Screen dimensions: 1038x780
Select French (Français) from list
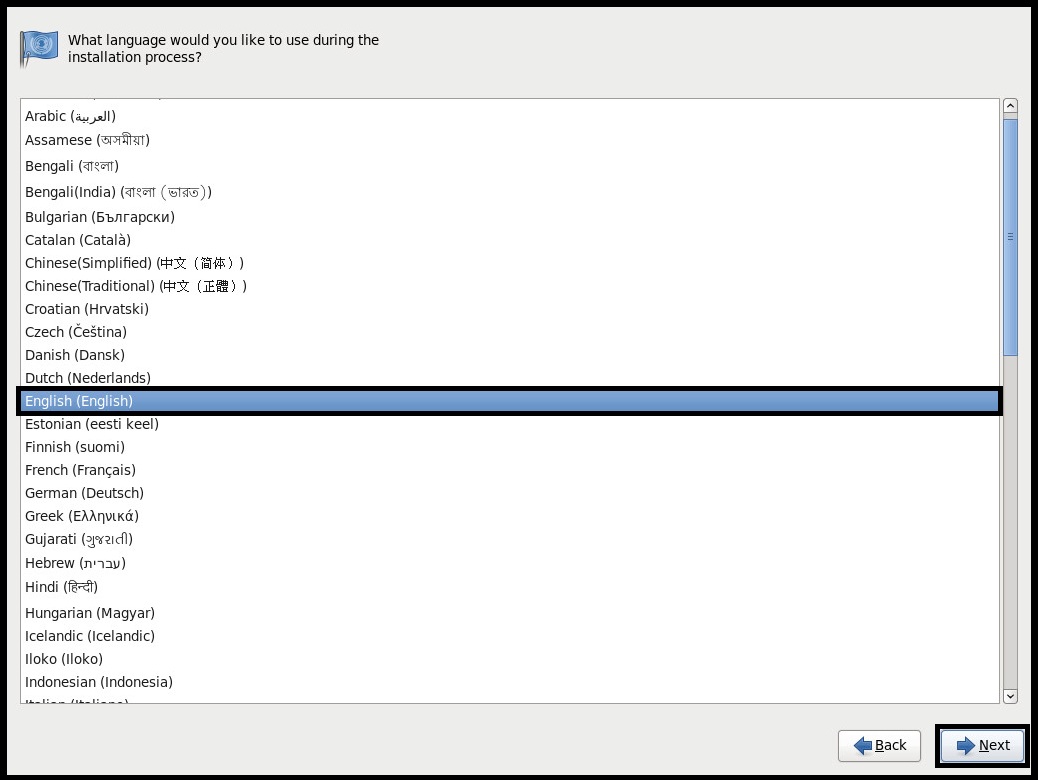[x=80, y=470]
